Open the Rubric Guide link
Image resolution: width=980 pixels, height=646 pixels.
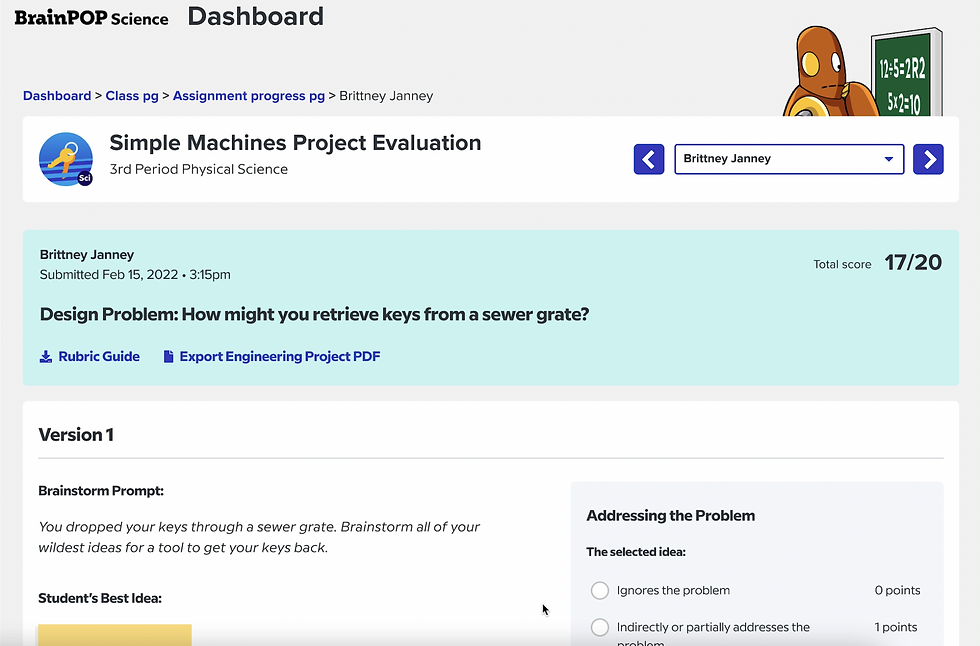(x=99, y=357)
